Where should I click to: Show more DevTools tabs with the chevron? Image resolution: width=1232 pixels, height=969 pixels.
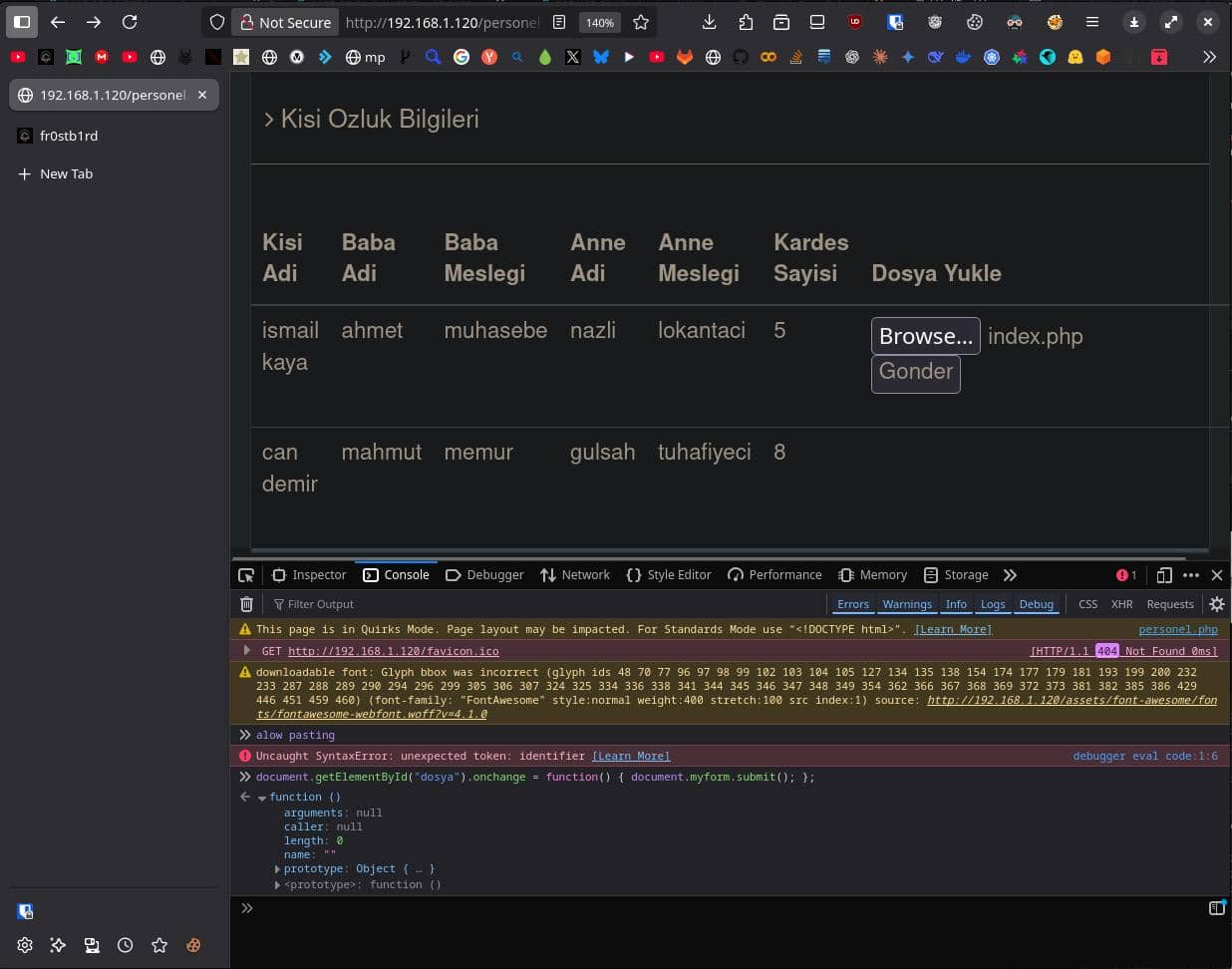point(1010,575)
